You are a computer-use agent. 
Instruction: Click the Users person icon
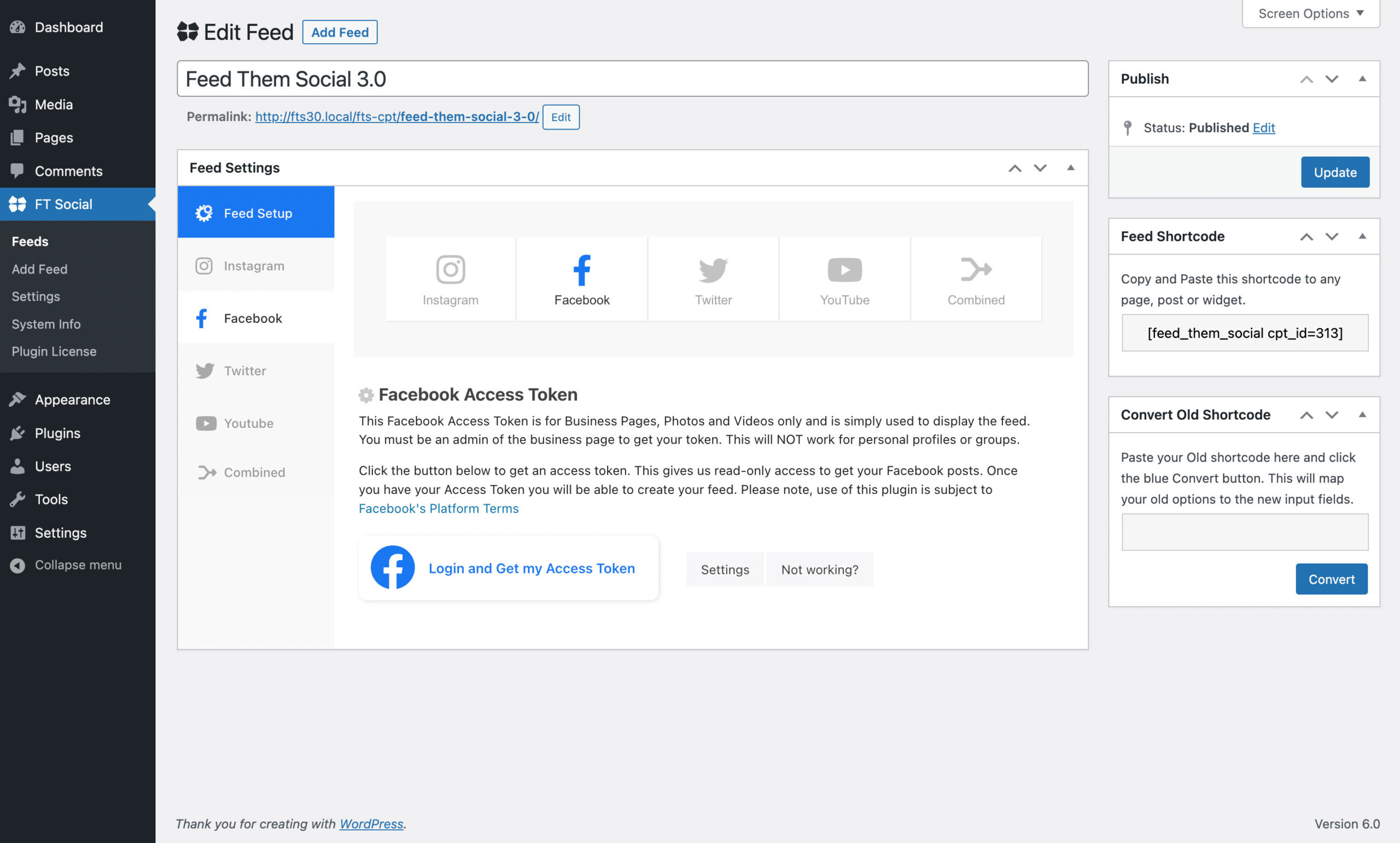click(17, 466)
